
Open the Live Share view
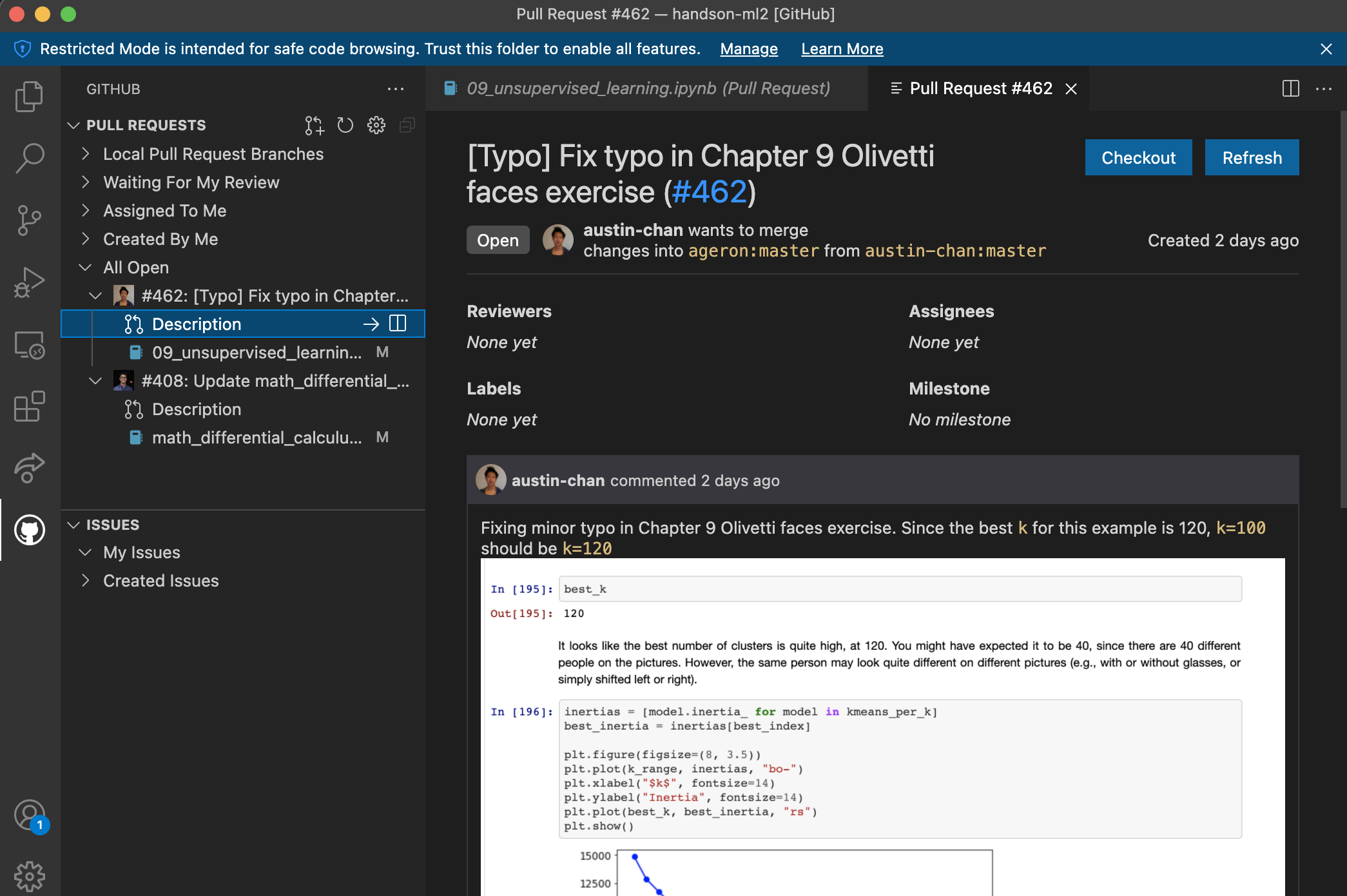pyautogui.click(x=30, y=468)
